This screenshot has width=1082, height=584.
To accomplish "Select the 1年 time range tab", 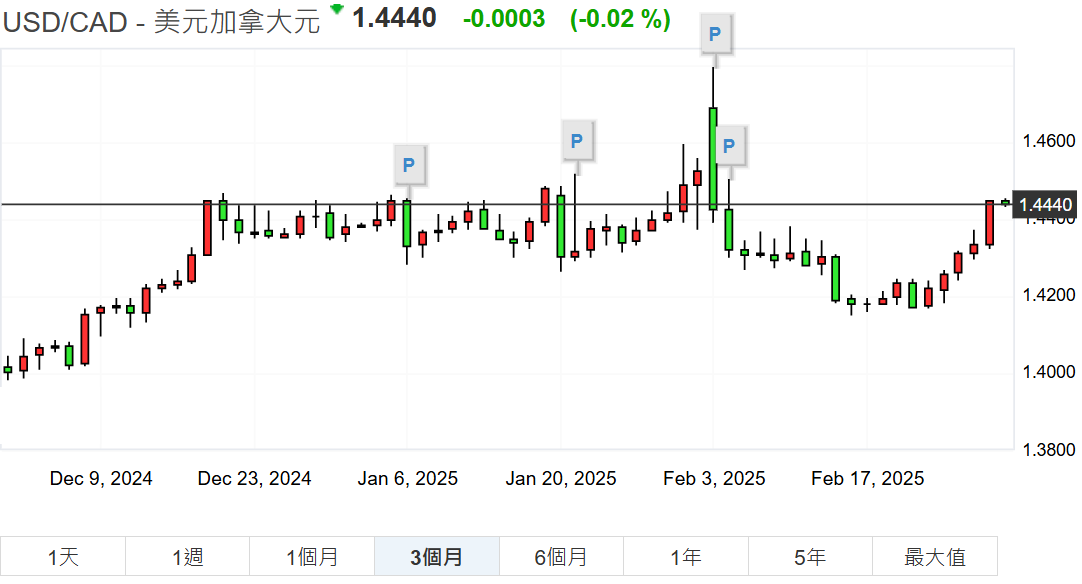I will tap(686, 556).
